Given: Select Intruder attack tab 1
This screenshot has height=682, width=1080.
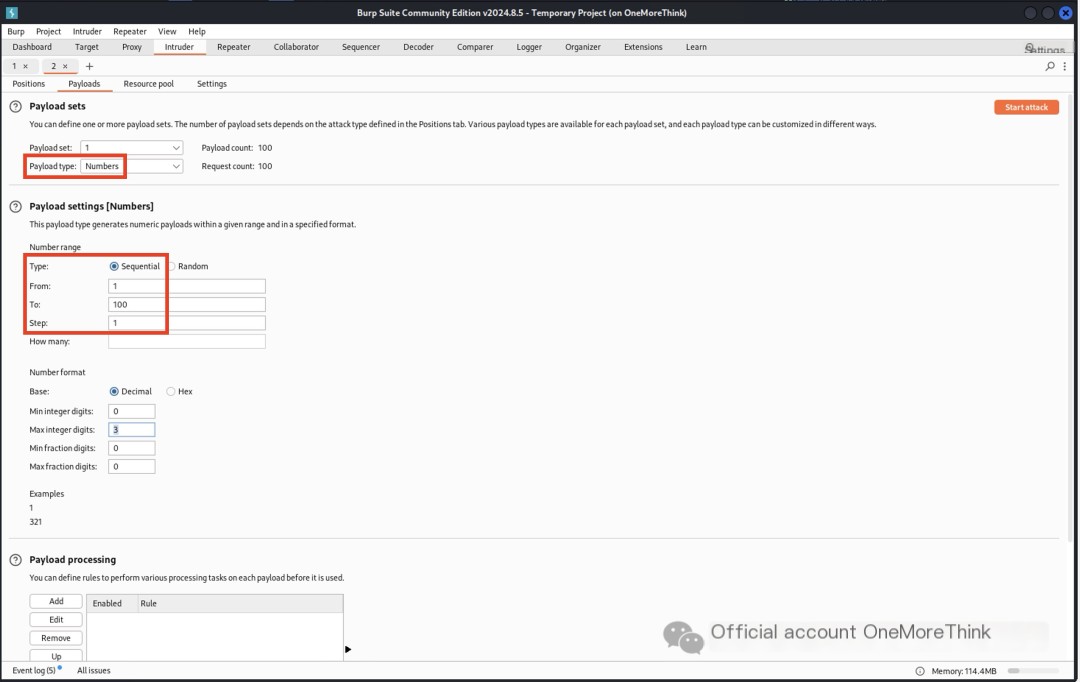Looking at the screenshot, I should [x=14, y=66].
